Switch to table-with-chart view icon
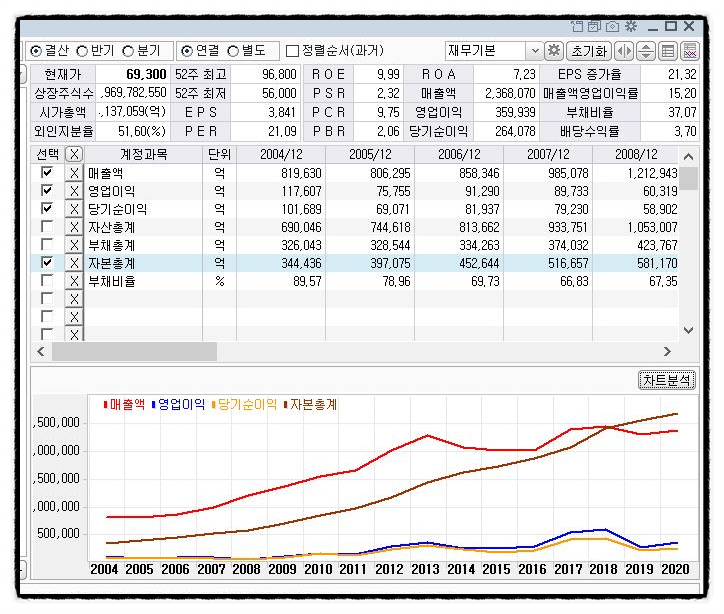 [690, 51]
